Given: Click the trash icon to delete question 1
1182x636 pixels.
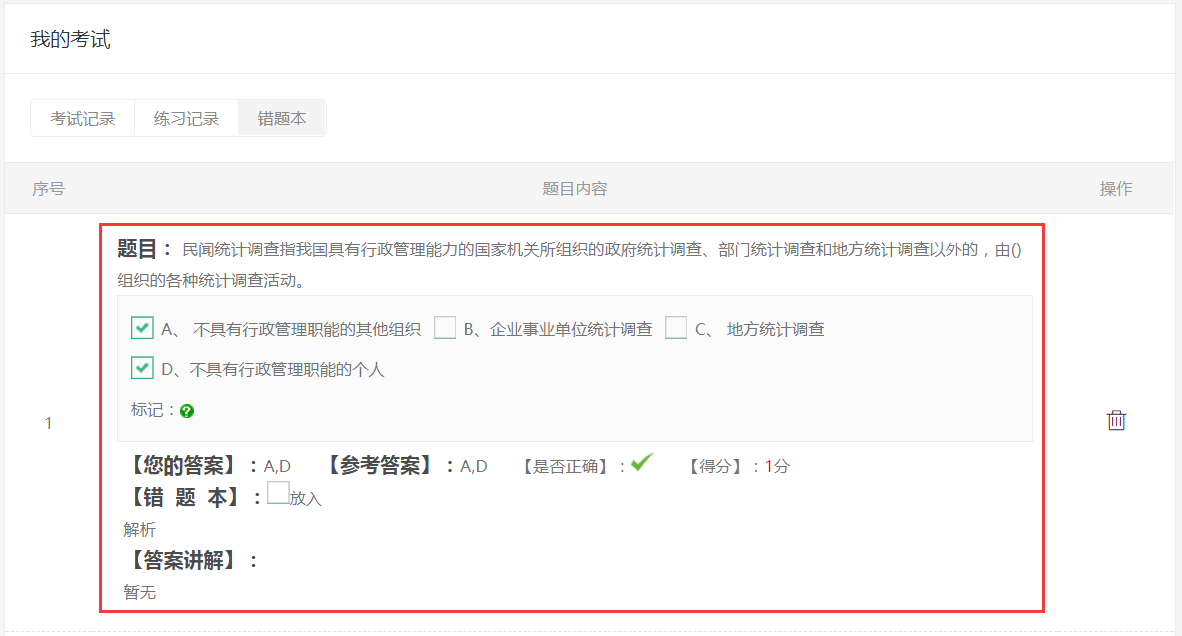Looking at the screenshot, I should click(x=1116, y=421).
